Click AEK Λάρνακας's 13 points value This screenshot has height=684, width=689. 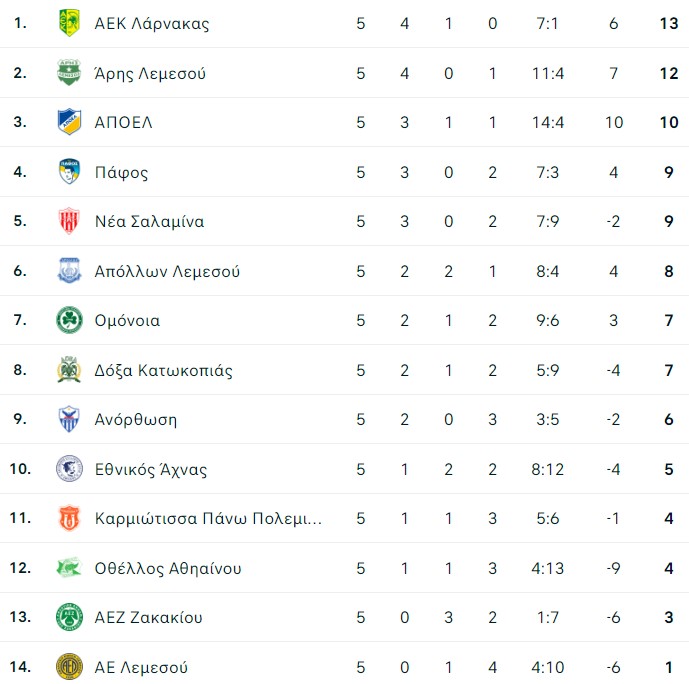[x=669, y=23]
